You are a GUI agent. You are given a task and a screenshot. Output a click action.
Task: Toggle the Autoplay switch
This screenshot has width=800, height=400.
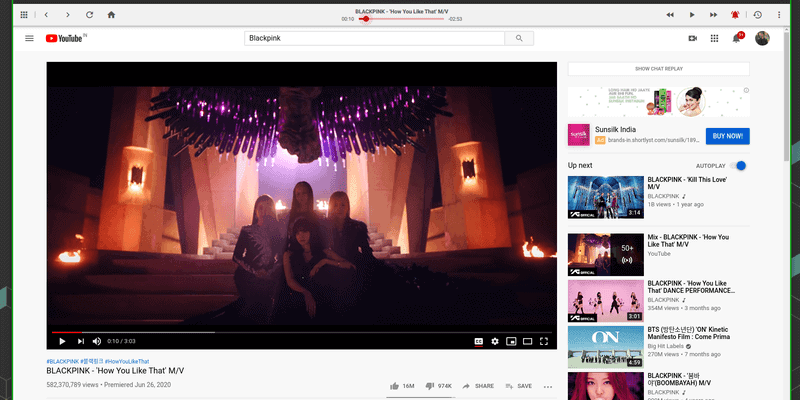pyautogui.click(x=738, y=166)
